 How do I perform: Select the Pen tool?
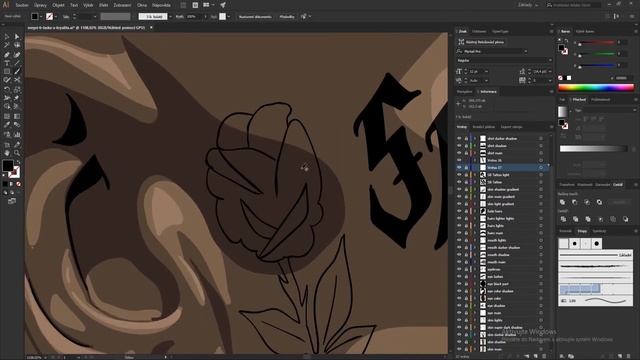[7, 54]
